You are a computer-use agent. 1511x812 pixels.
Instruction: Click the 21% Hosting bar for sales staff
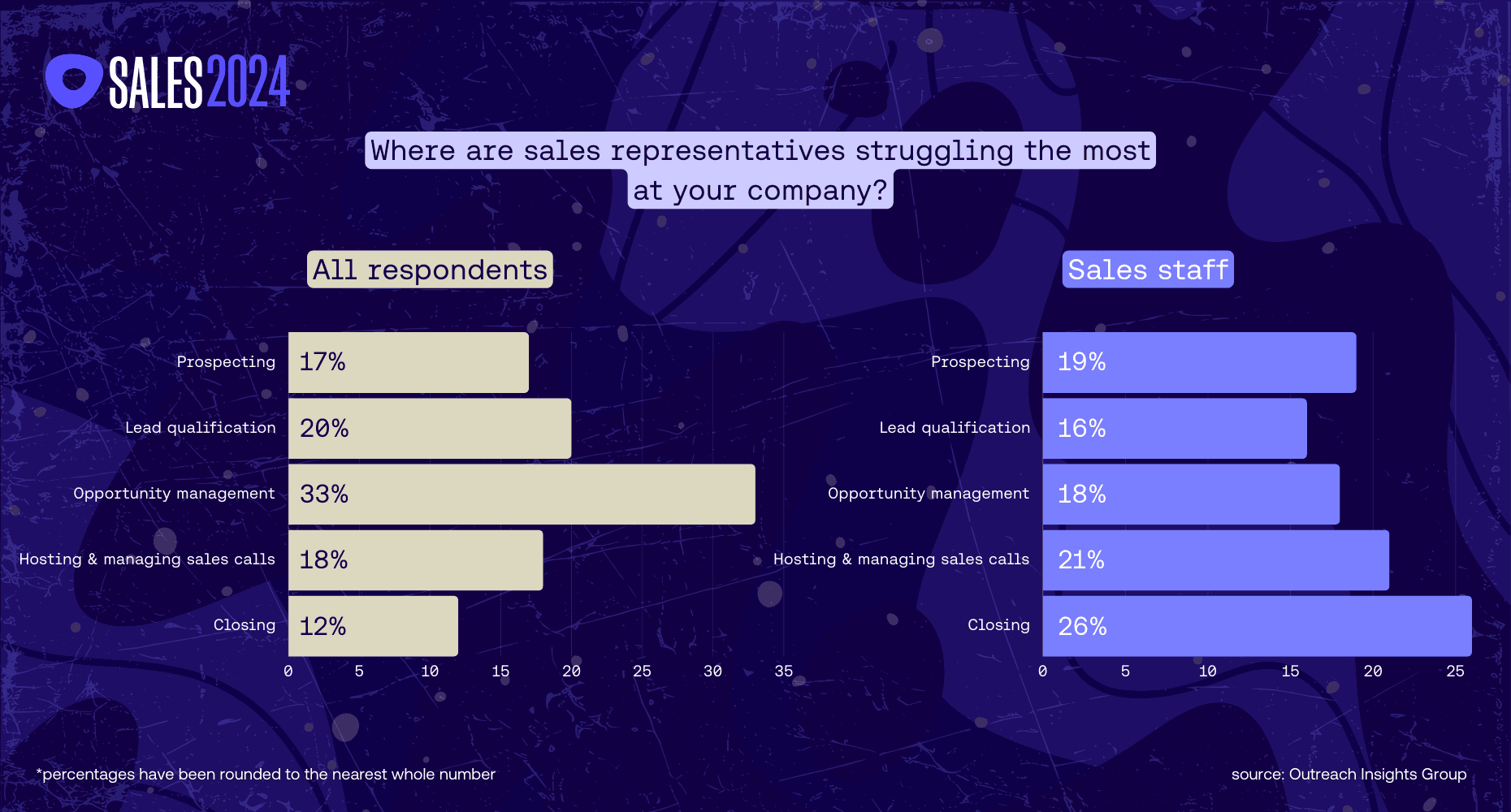(x=1215, y=560)
